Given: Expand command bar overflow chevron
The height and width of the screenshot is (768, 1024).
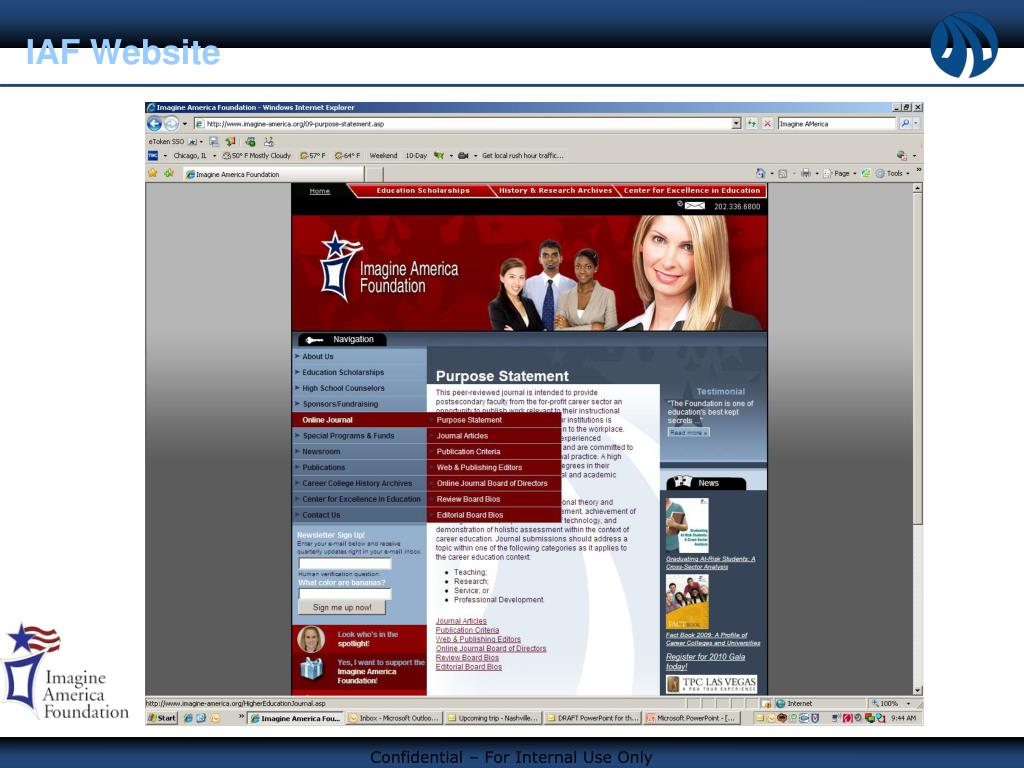Looking at the screenshot, I should [x=918, y=170].
